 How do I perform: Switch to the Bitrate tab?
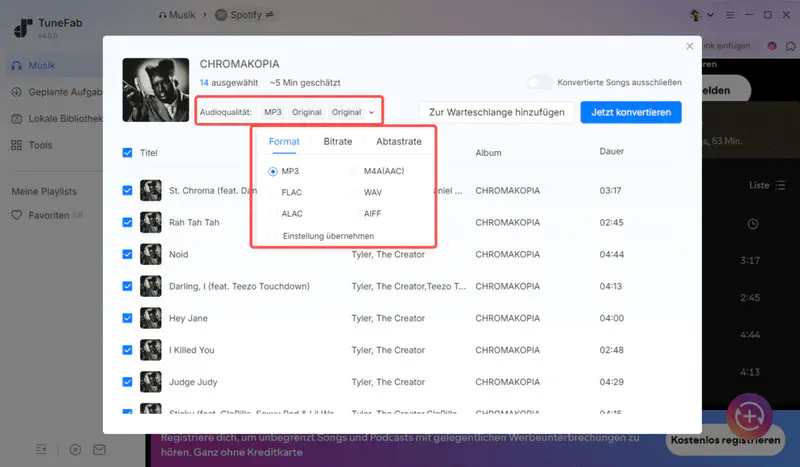coord(337,142)
